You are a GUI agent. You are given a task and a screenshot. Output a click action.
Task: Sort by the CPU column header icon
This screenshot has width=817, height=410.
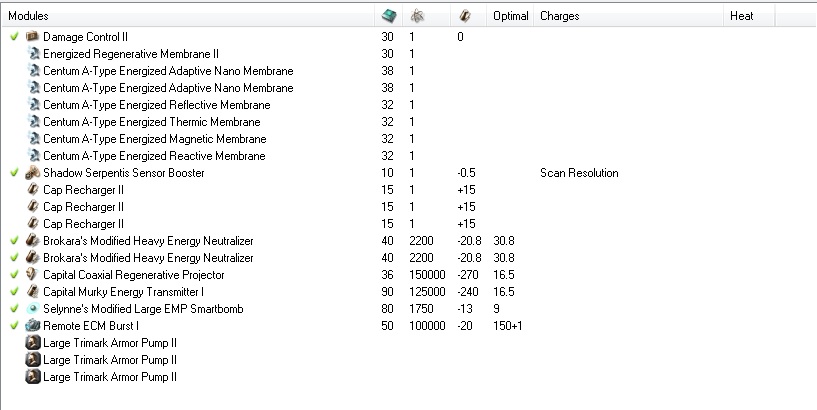click(389, 16)
